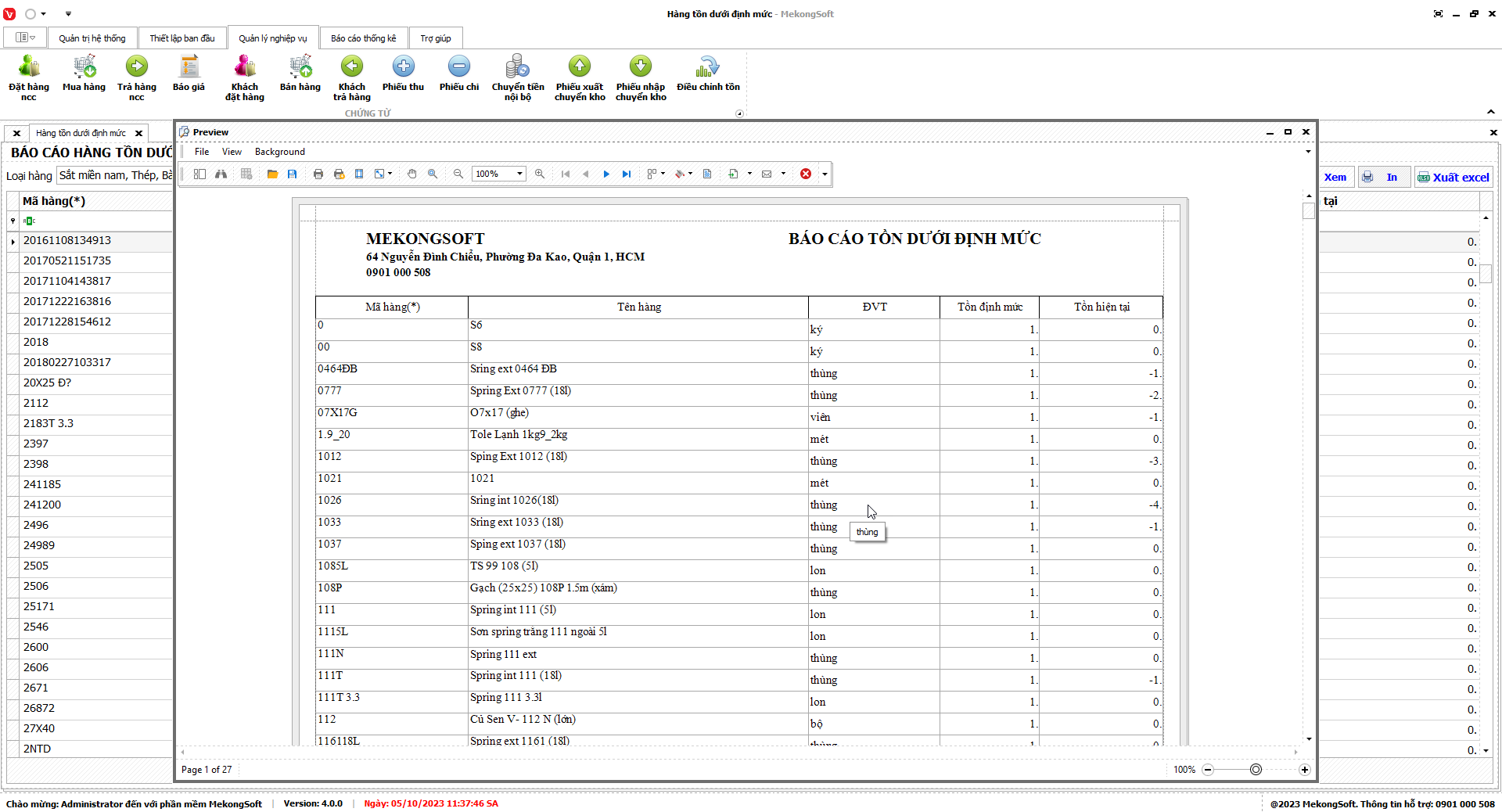Click the Open folder icon in Preview
1502x812 pixels.
pos(272,174)
